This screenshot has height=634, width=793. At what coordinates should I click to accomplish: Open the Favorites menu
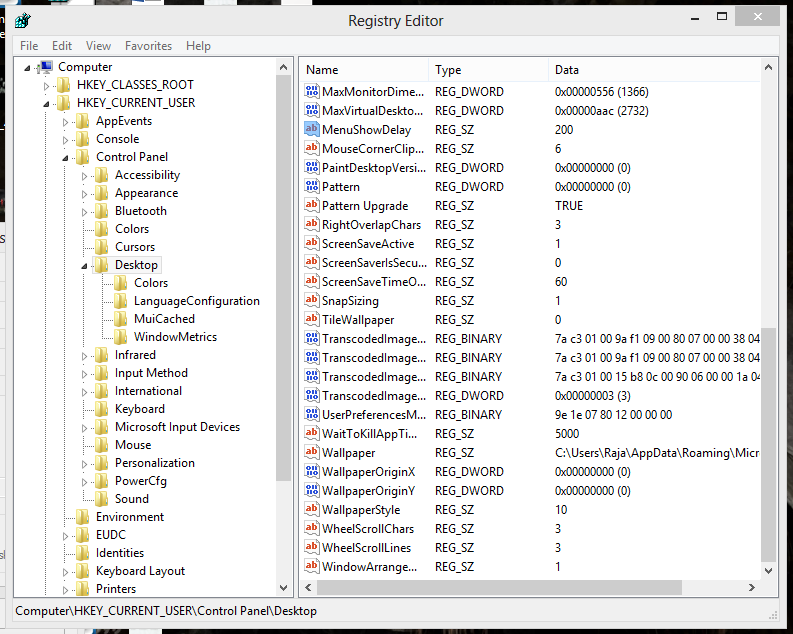point(148,46)
